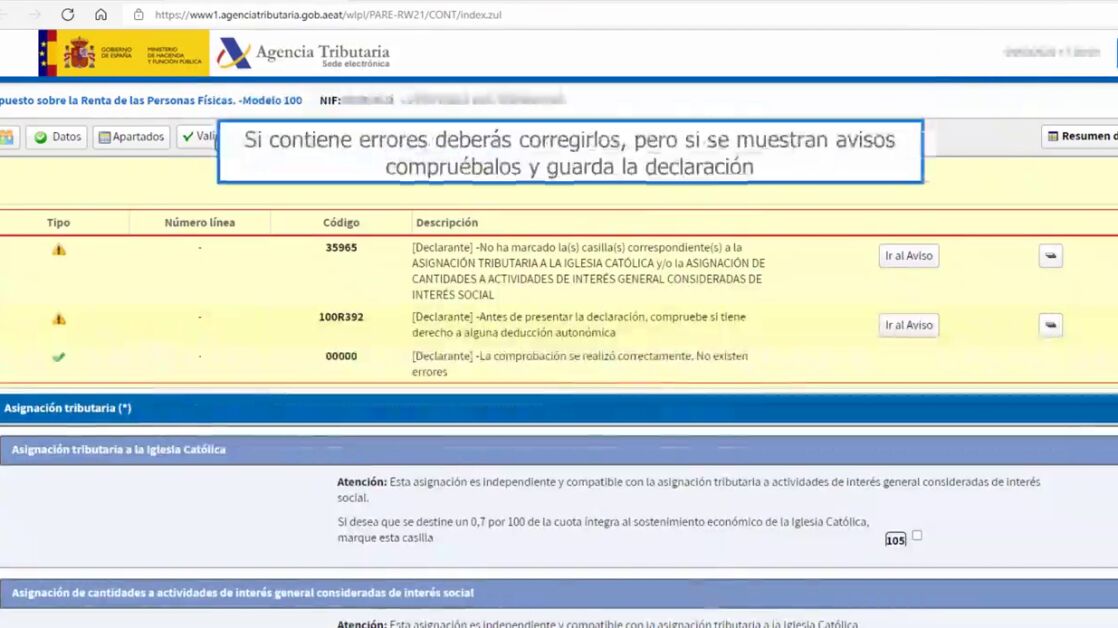This screenshot has height=628, width=1118.
Task: Click the 'Asignación de cantidades a actividades' section header
Action: [x=243, y=593]
